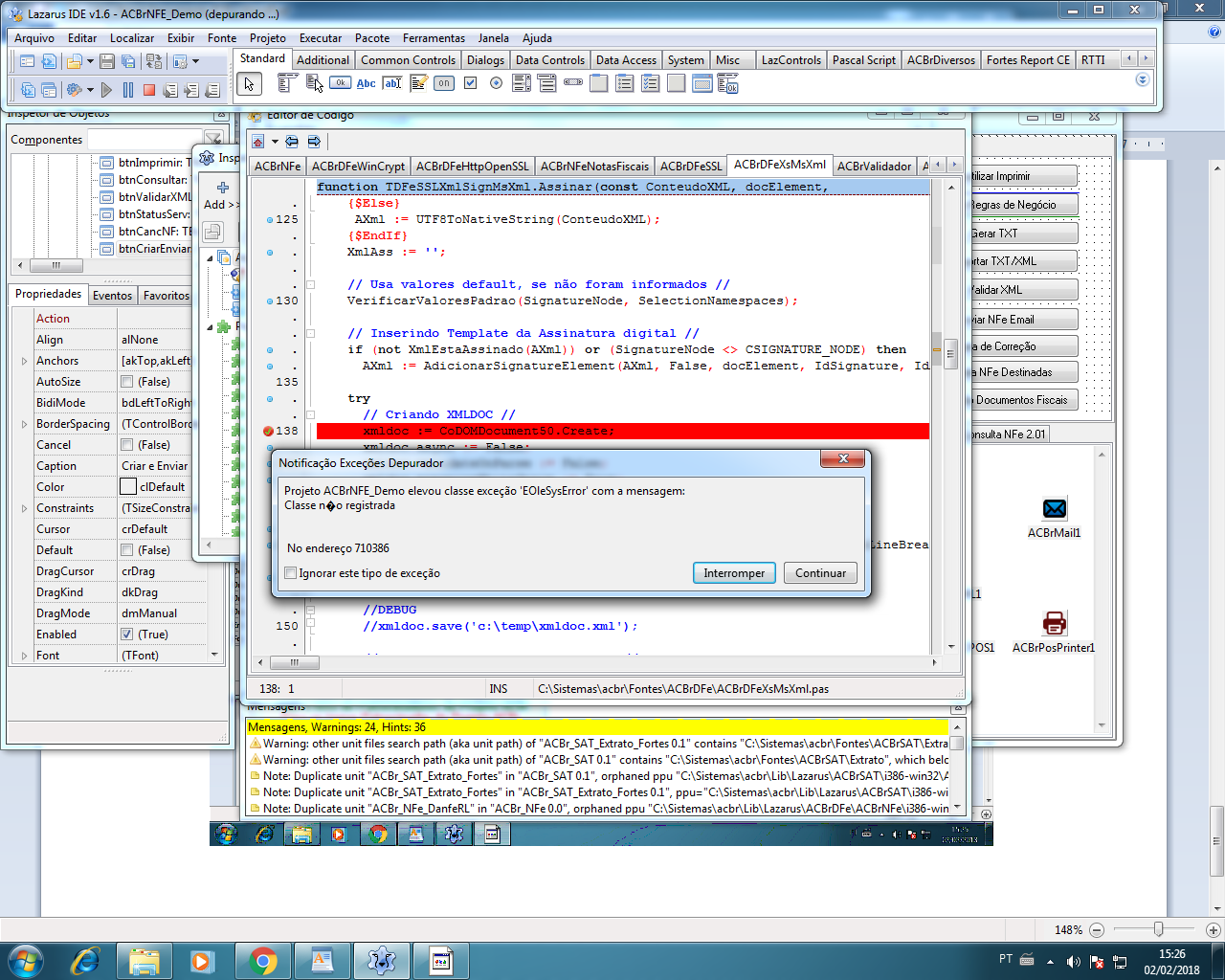
Task: Click breakpoint marker on line 138
Action: pos(268,431)
